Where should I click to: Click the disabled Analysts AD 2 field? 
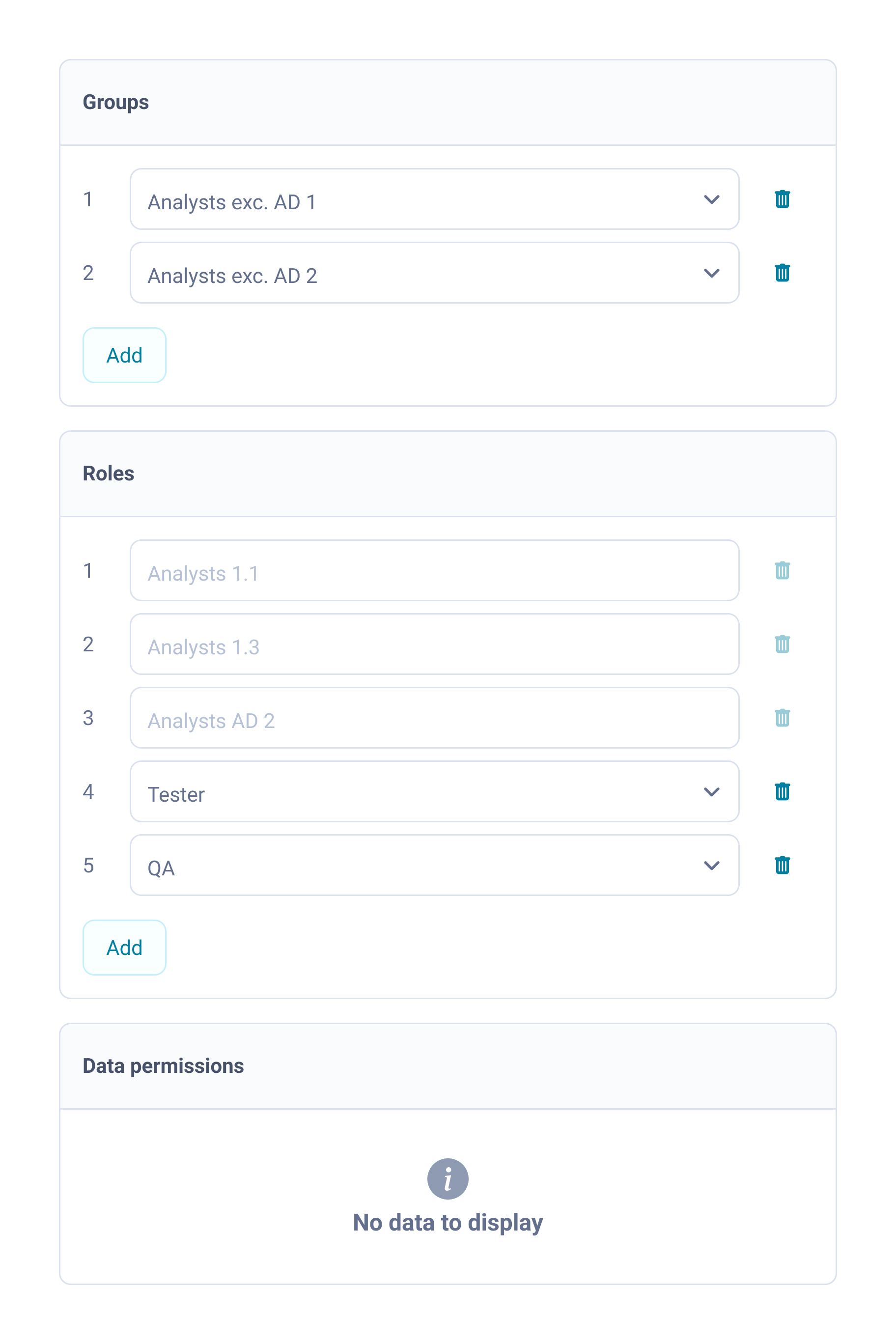pyautogui.click(x=434, y=718)
